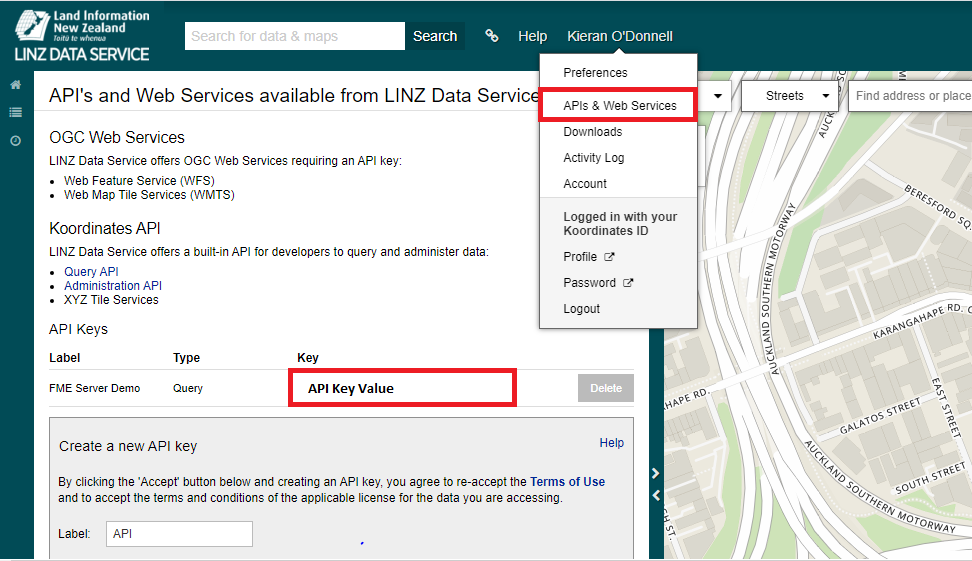Click the Label input field containing API
The image size is (972, 561).
pyautogui.click(x=179, y=534)
